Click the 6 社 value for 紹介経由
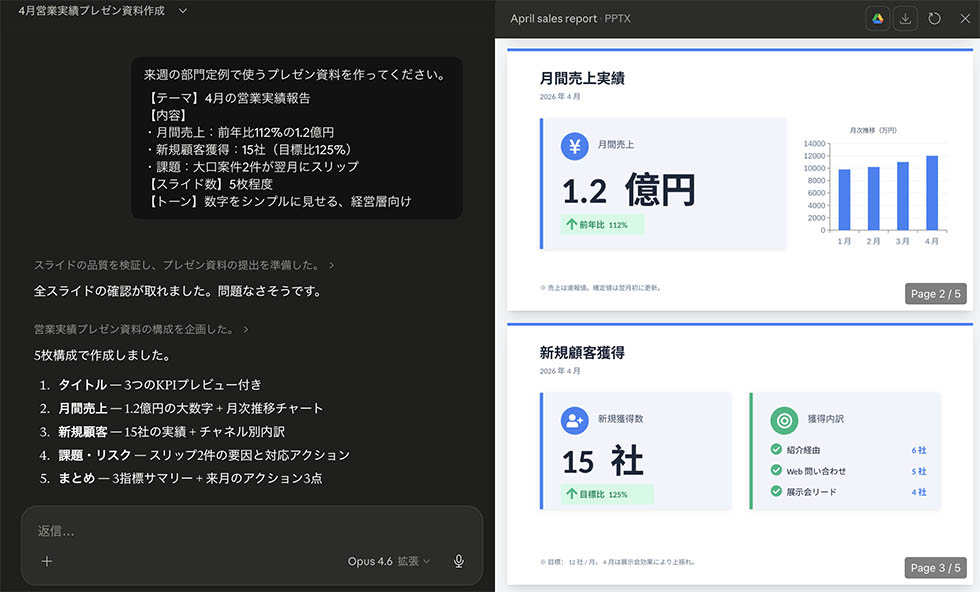Viewport: 980px width, 592px height. (x=919, y=450)
